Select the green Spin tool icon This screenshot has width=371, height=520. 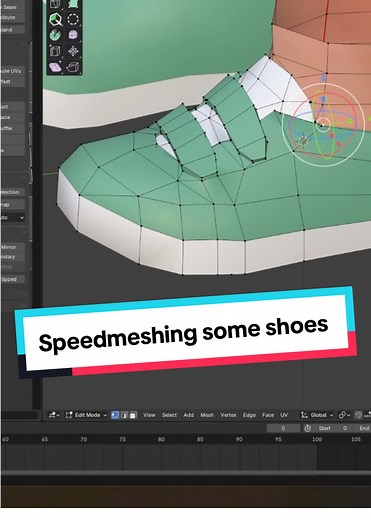coord(55,35)
